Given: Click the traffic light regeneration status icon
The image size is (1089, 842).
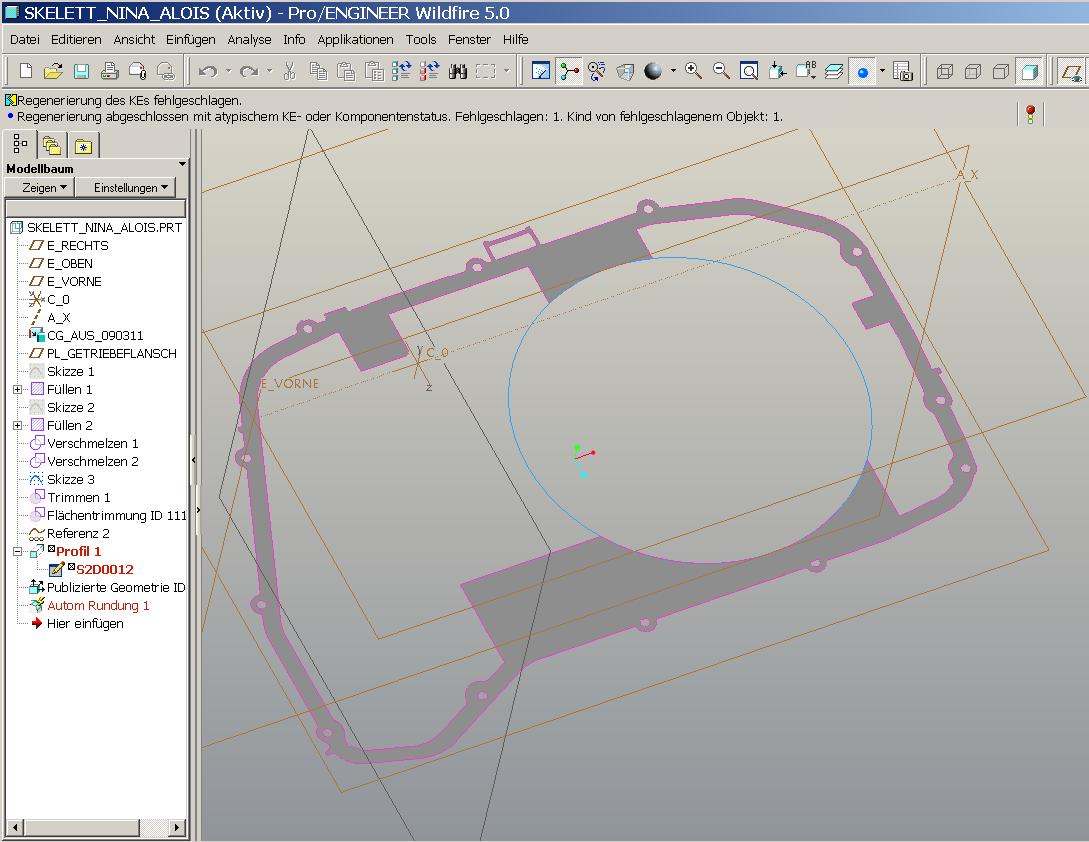Looking at the screenshot, I should [1030, 113].
